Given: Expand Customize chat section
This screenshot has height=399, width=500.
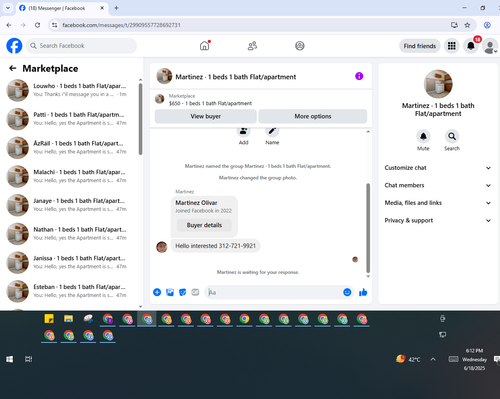Looking at the screenshot, I should coord(438,168).
